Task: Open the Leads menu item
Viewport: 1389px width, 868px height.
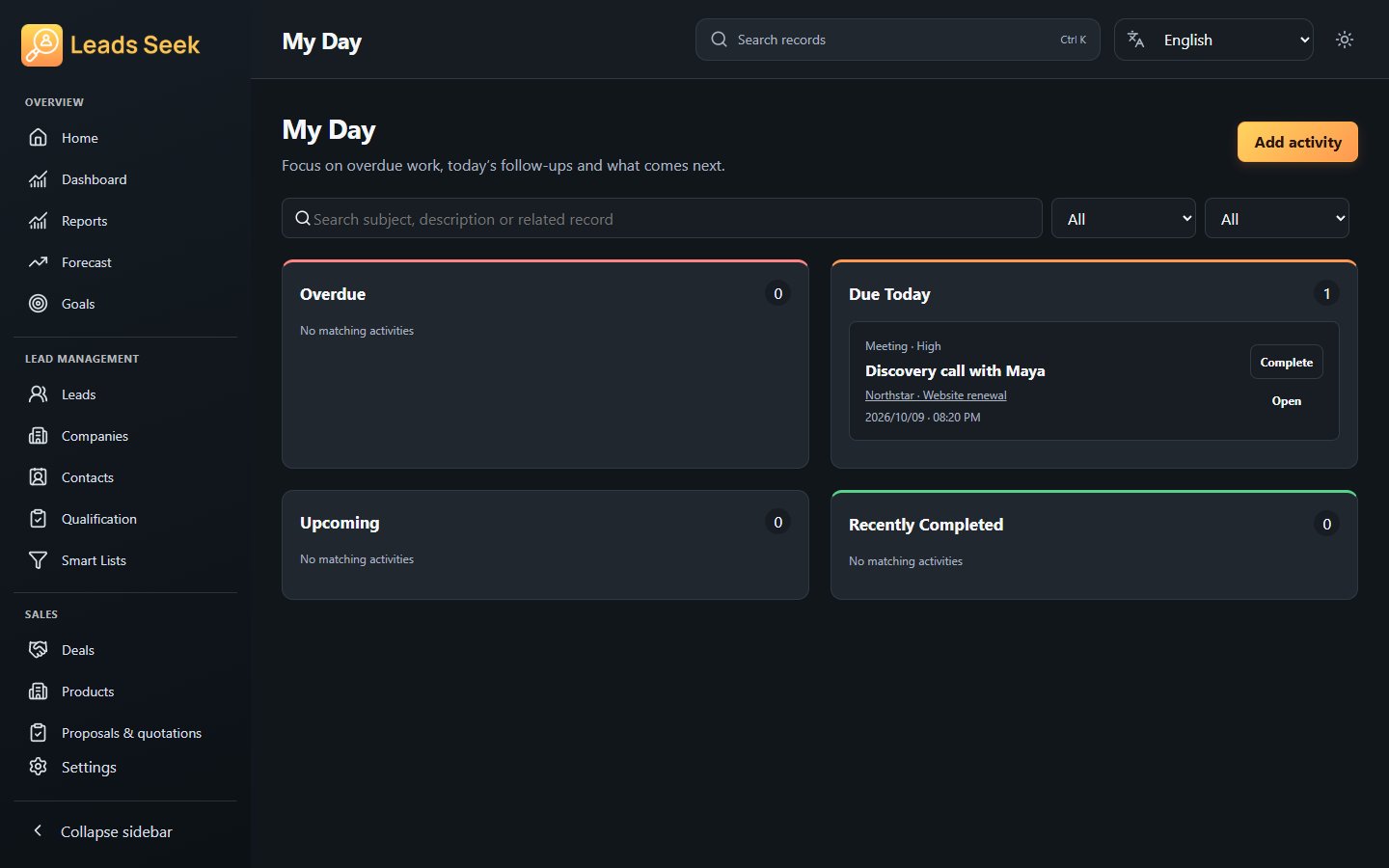Action: coord(125,394)
